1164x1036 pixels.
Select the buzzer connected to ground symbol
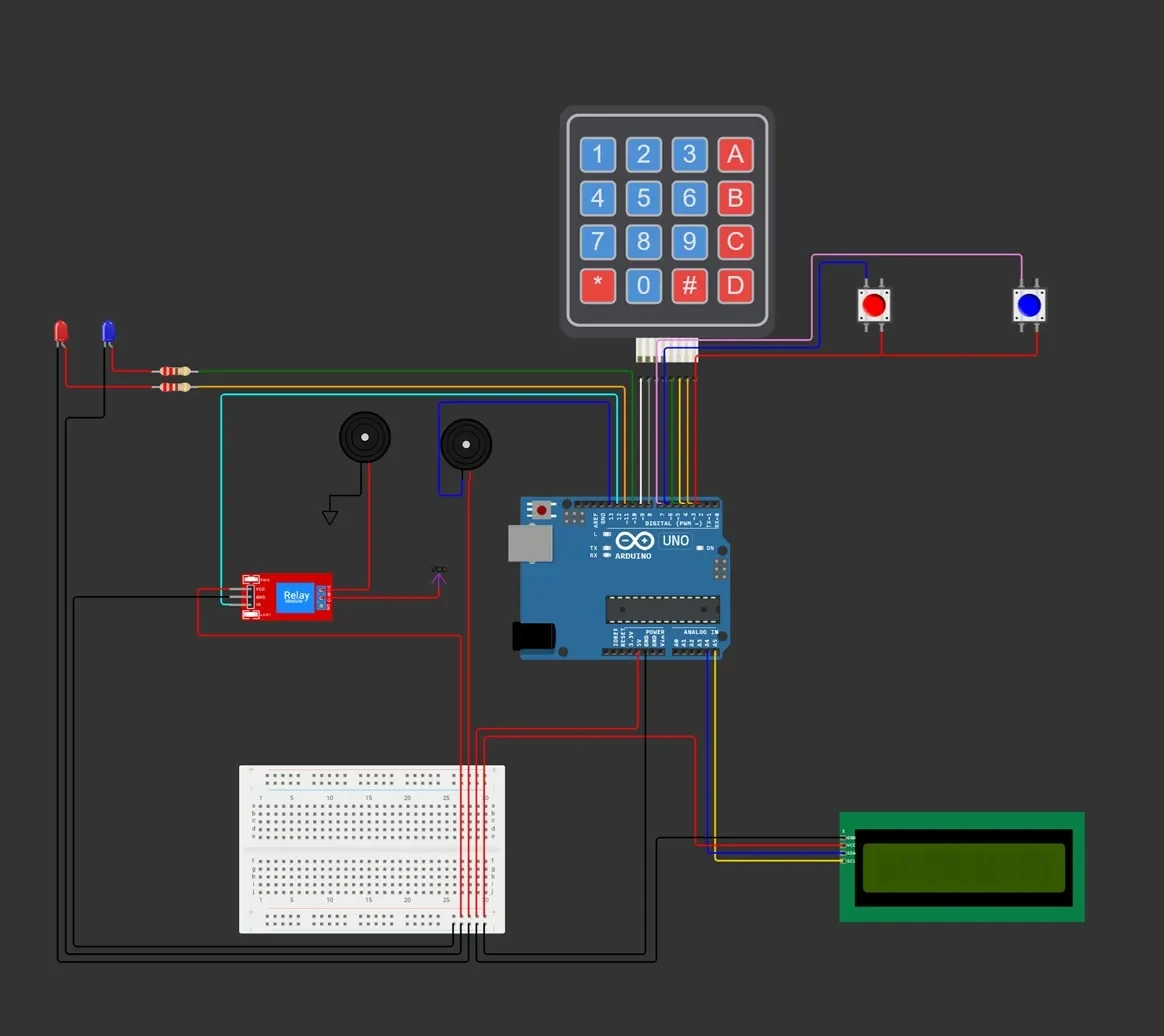point(364,437)
